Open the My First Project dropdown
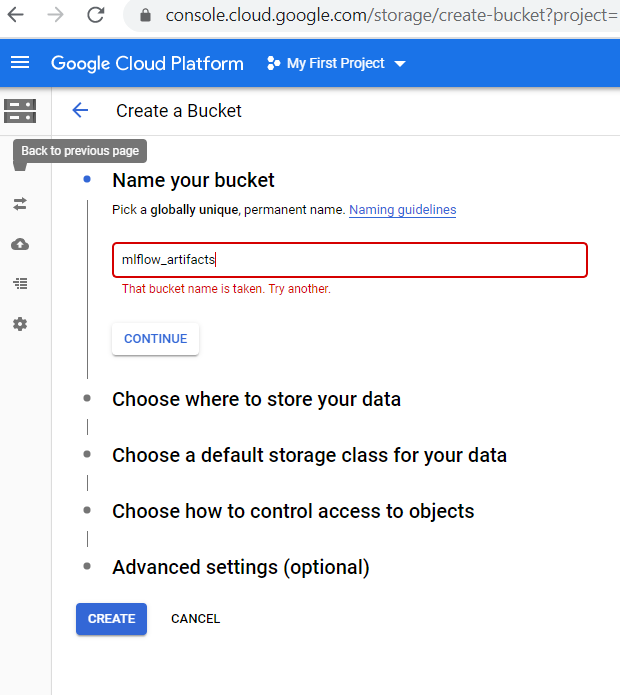Viewport: 620px width, 695px height. [x=337, y=63]
